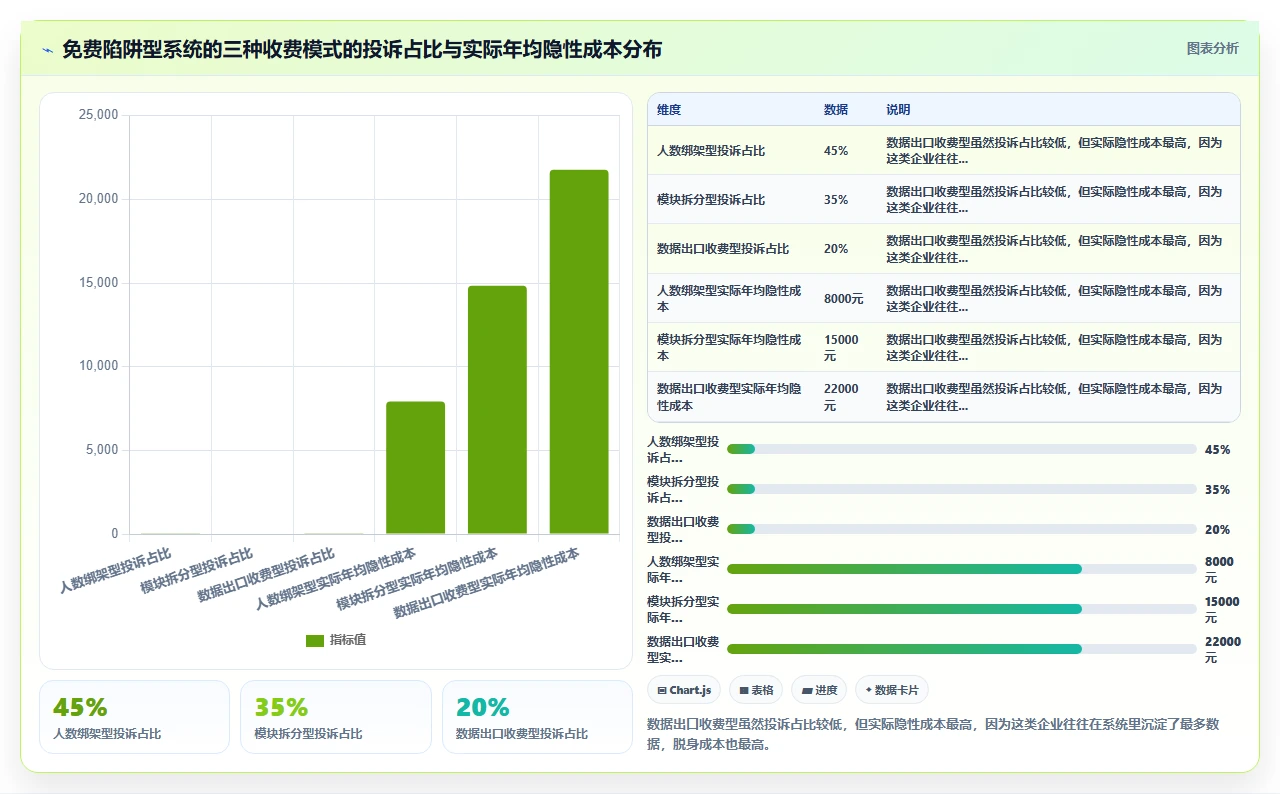Click the 22000元 value in table
The width and height of the screenshot is (1280, 794).
coord(841,397)
